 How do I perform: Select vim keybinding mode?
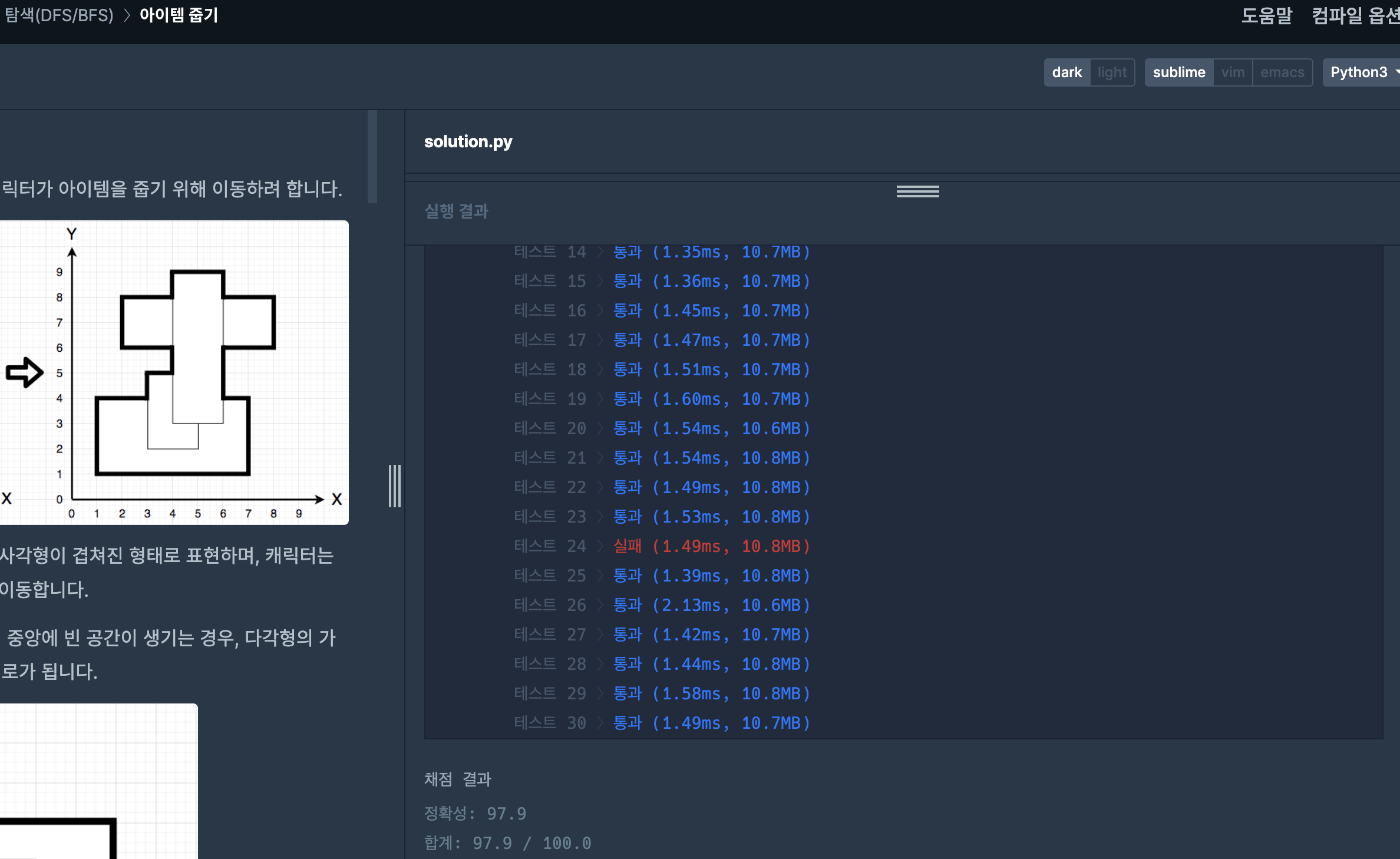(1233, 72)
